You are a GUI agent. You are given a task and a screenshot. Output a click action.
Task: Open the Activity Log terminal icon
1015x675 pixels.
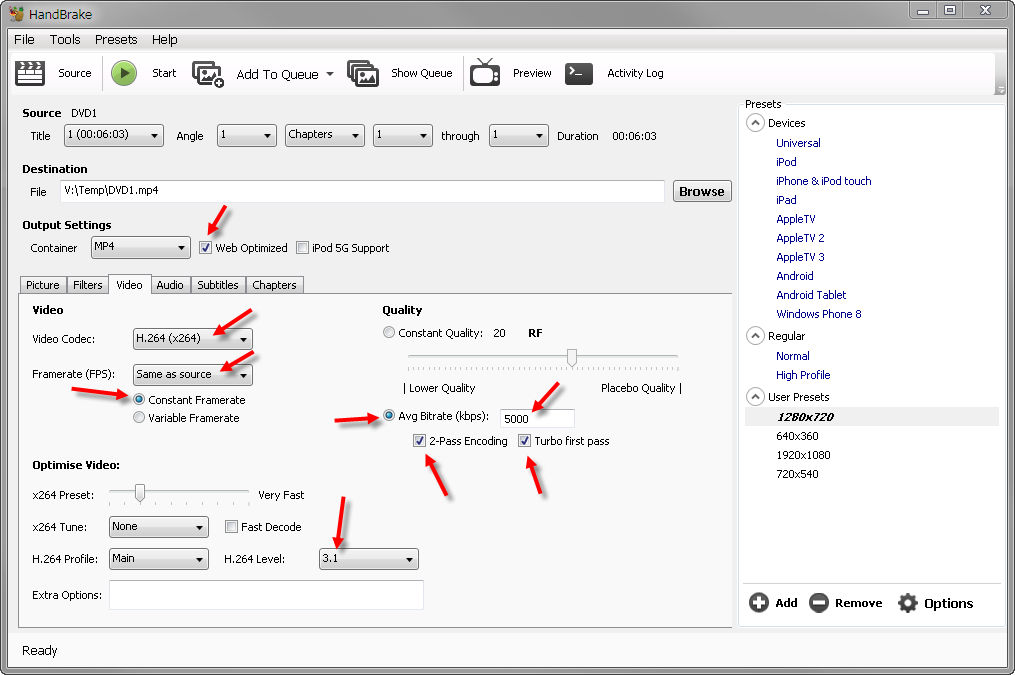[x=579, y=73]
